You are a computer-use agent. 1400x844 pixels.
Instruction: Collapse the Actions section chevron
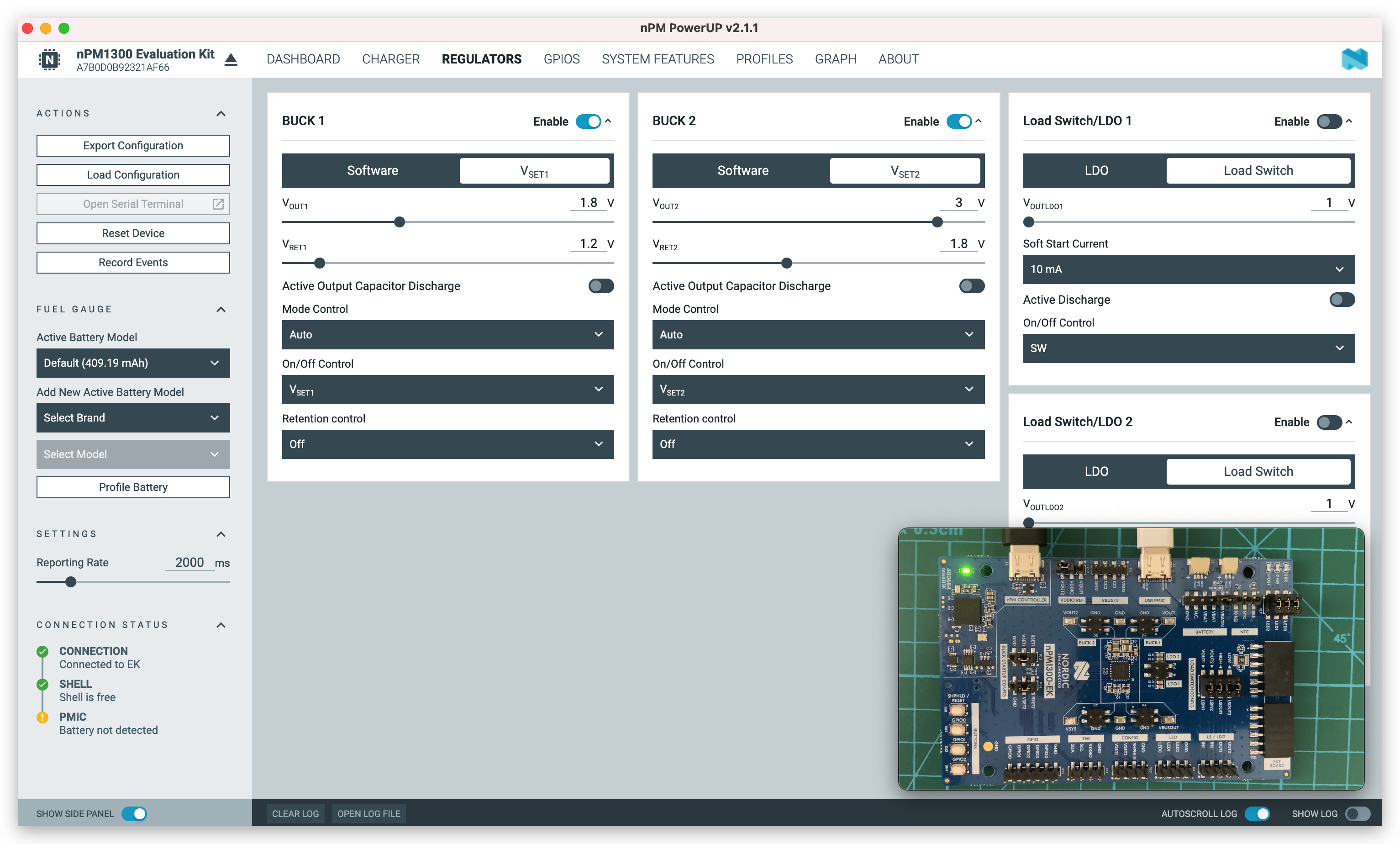[x=221, y=114]
